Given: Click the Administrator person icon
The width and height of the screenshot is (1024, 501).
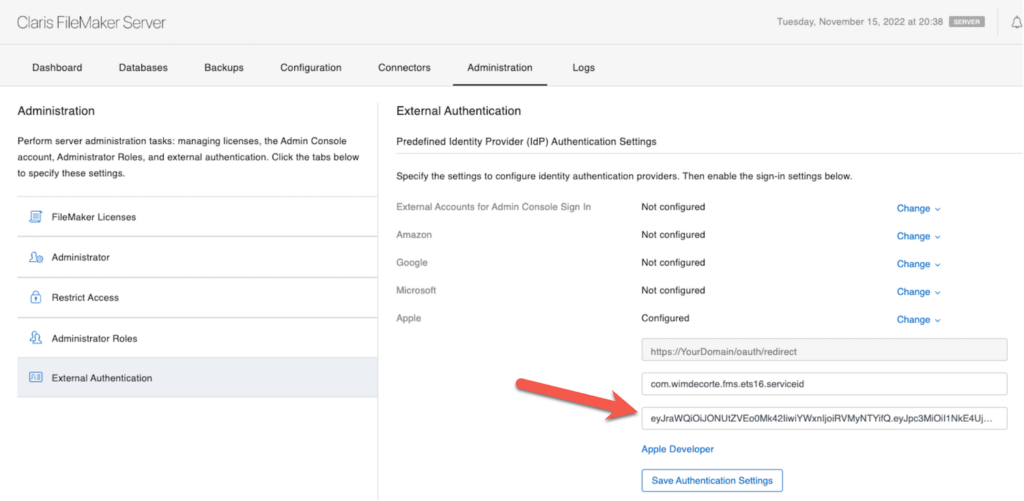Looking at the screenshot, I should point(36,257).
